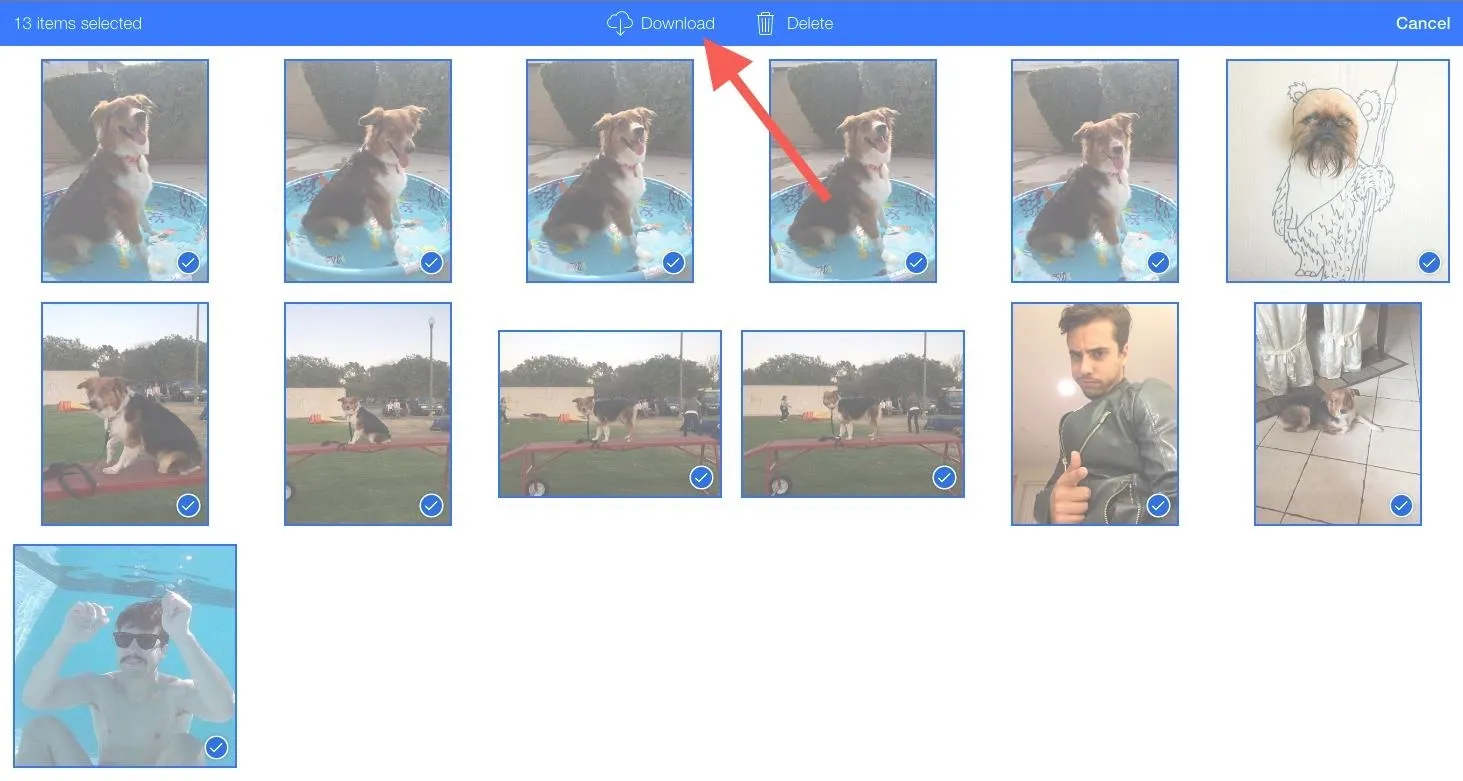Click the Delete text label

[x=810, y=23]
